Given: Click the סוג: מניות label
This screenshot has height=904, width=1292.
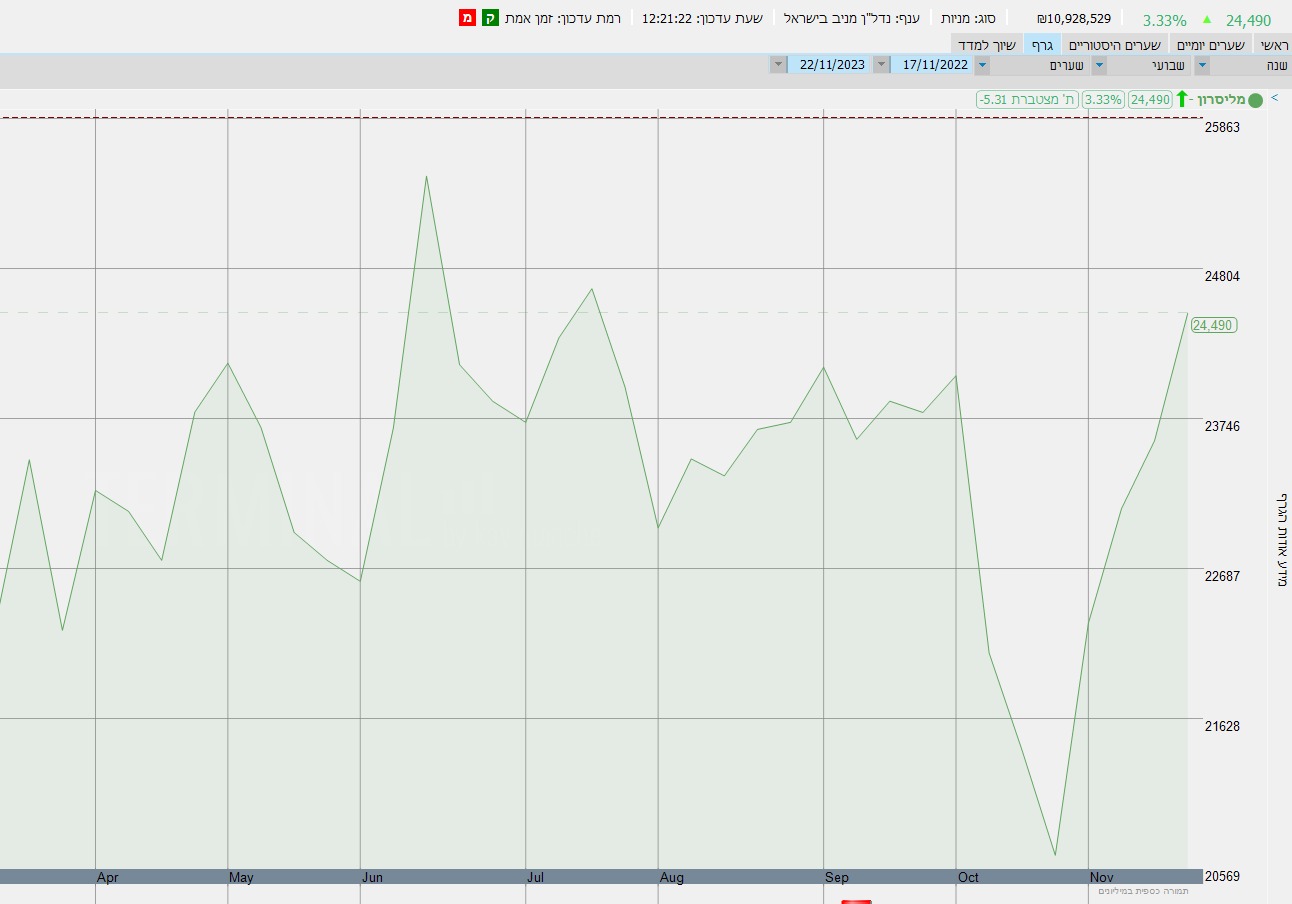Looking at the screenshot, I should 968,18.
